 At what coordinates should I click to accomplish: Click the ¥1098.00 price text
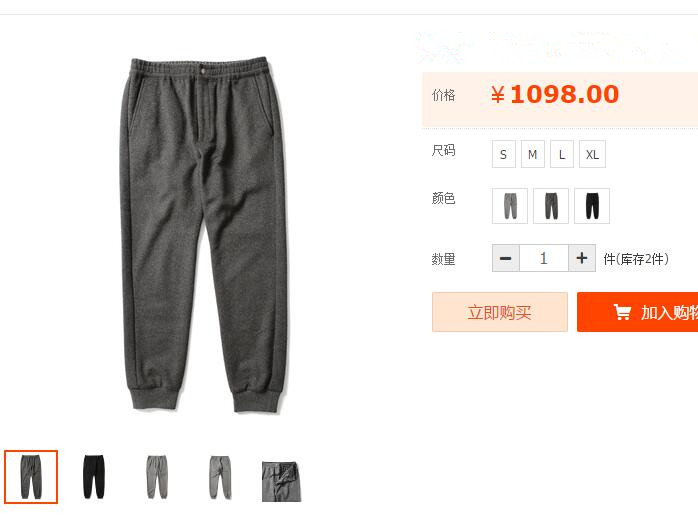pyautogui.click(x=555, y=94)
